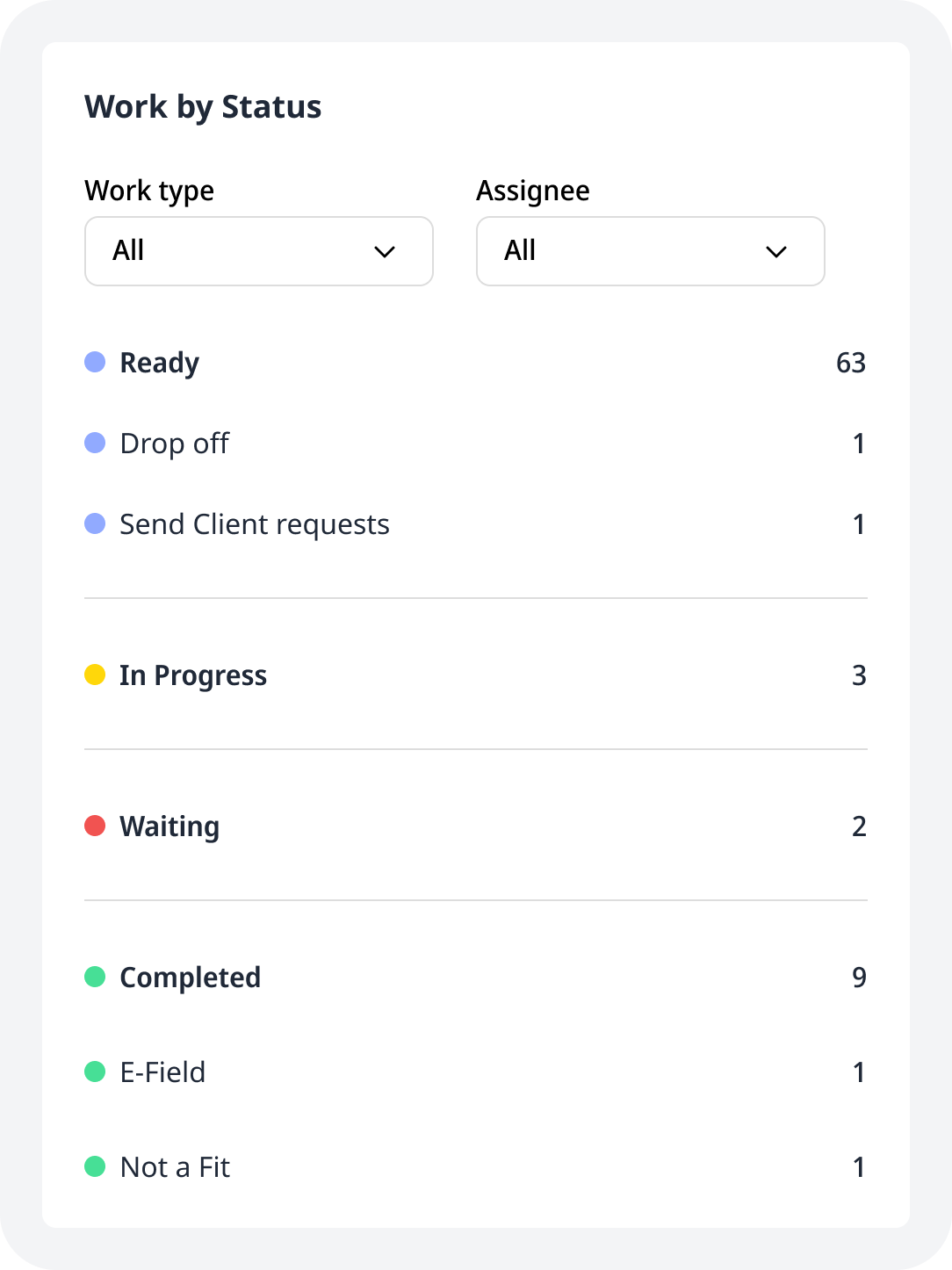Open Send Client requests status
Screen dimensions: 952x1270
click(x=255, y=525)
